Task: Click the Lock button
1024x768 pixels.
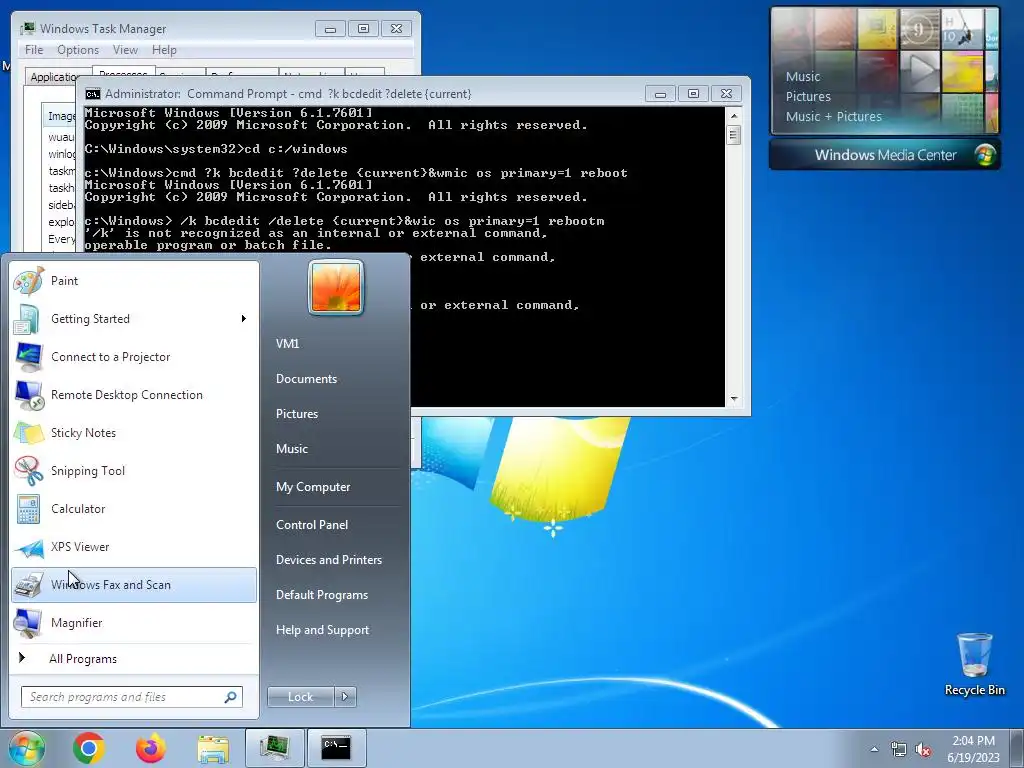Action: [300, 697]
